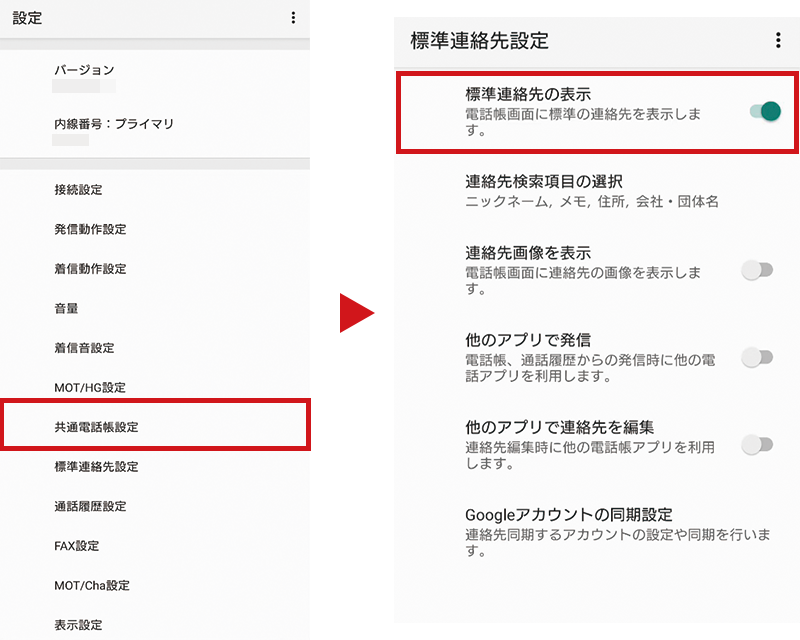Open 通話履歴設定 item
The width and height of the screenshot is (800, 640).
click(x=155, y=506)
